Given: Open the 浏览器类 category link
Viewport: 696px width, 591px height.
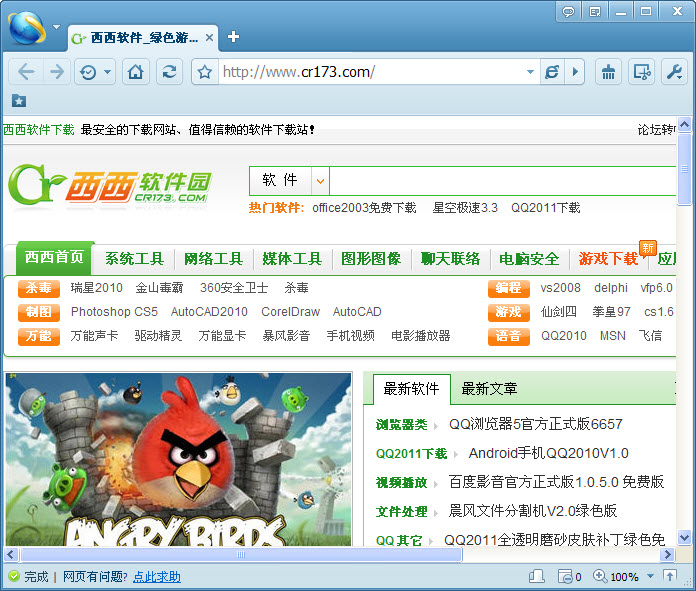Looking at the screenshot, I should [x=401, y=425].
